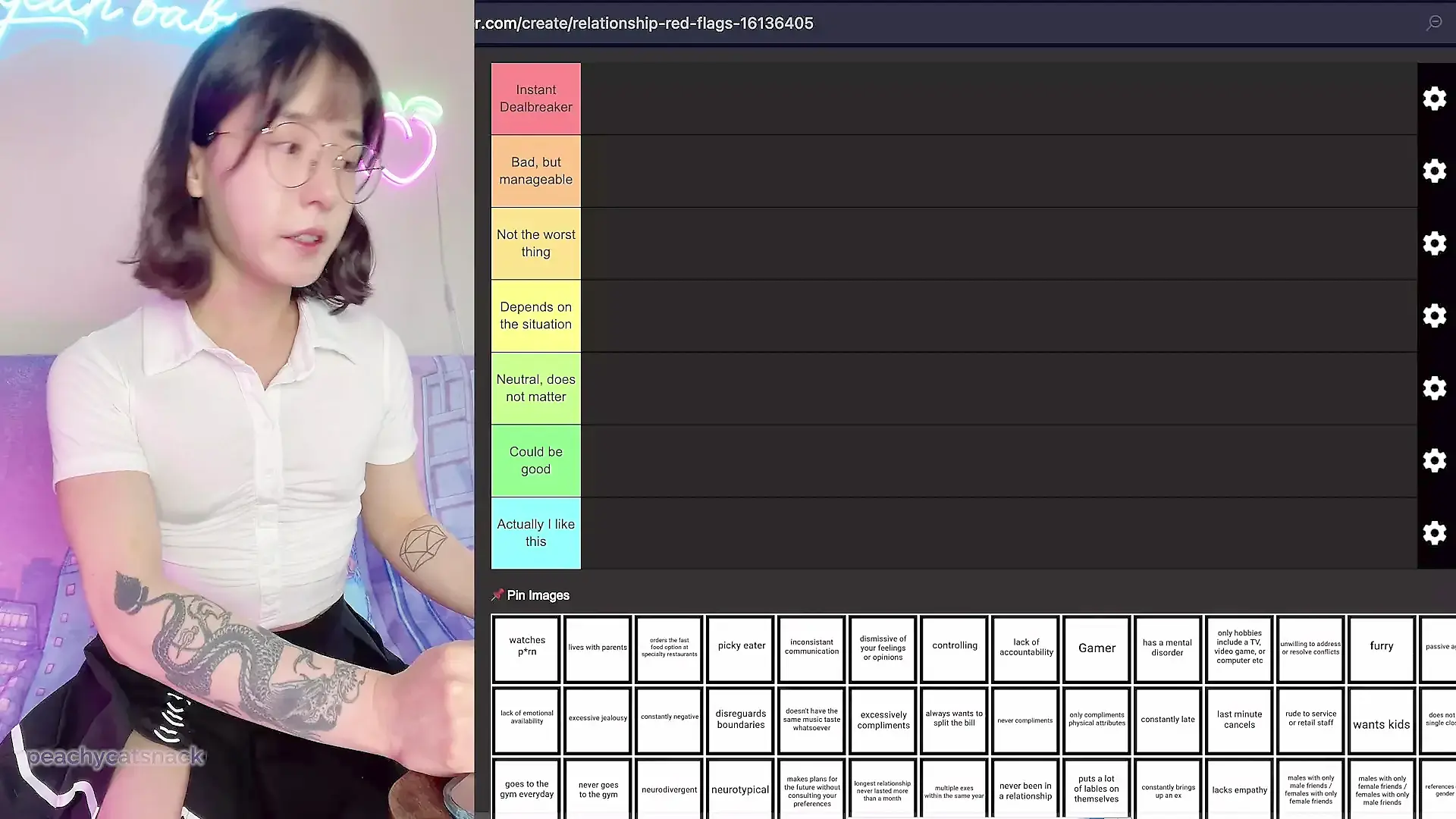This screenshot has width=1456, height=819.
Task: Click gear icon beside Neutral, does not matter
Action: 1434,388
